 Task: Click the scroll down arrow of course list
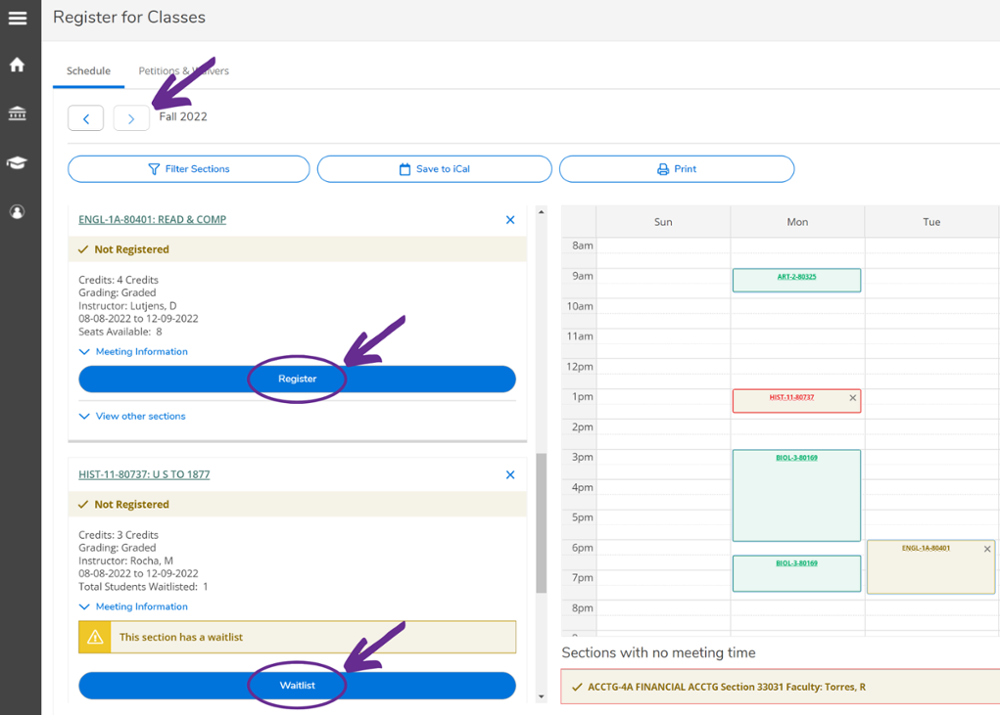pyautogui.click(x=541, y=697)
